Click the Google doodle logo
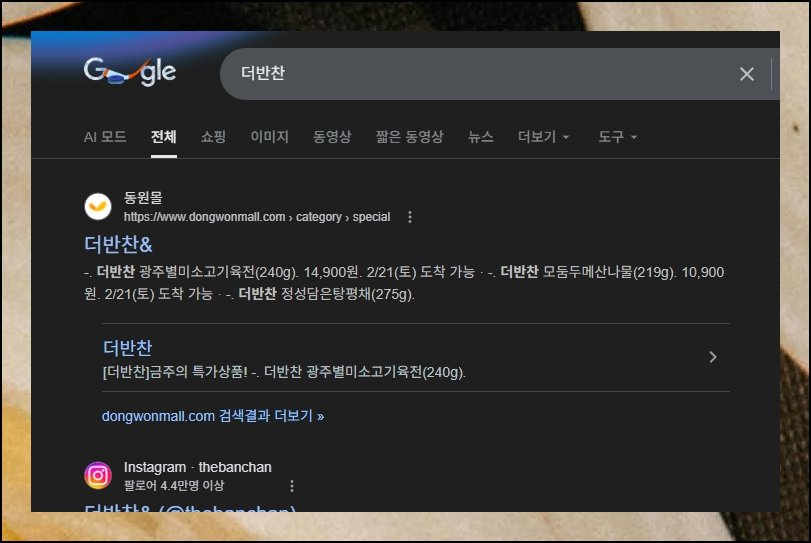The height and width of the screenshot is (543, 811). click(x=130, y=71)
